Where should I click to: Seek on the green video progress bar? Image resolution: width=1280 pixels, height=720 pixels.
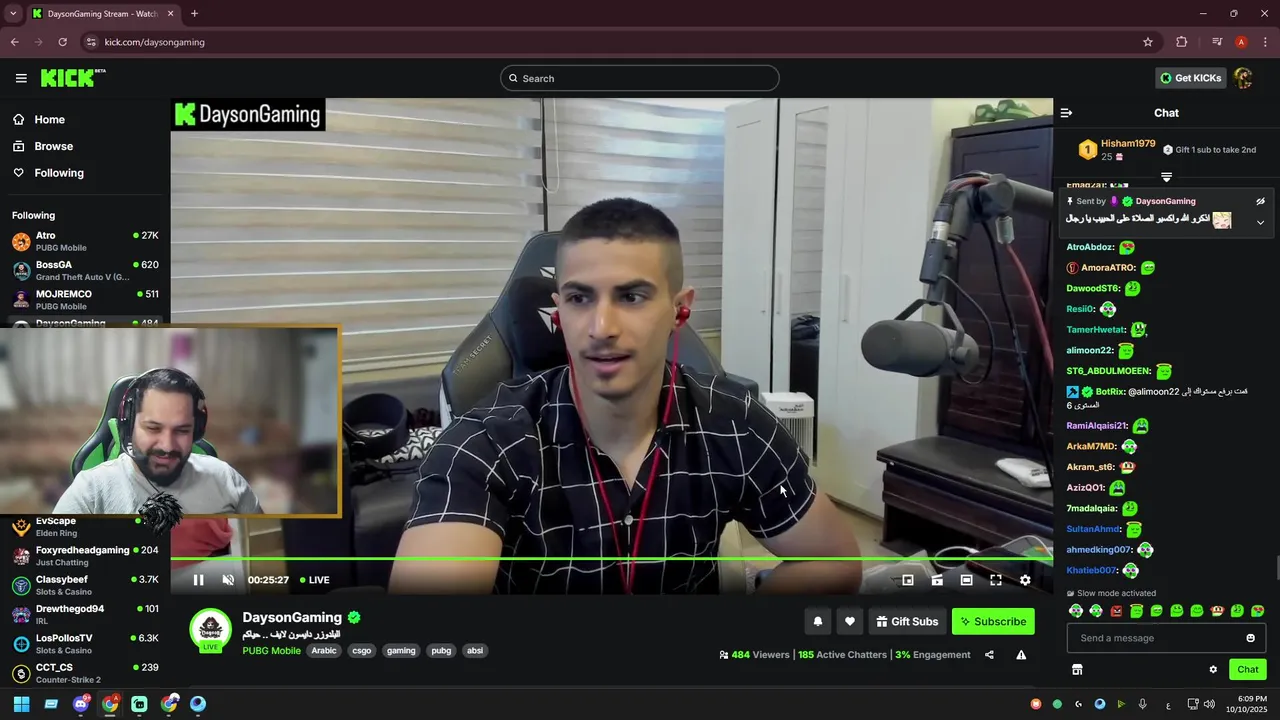pyautogui.click(x=612, y=559)
